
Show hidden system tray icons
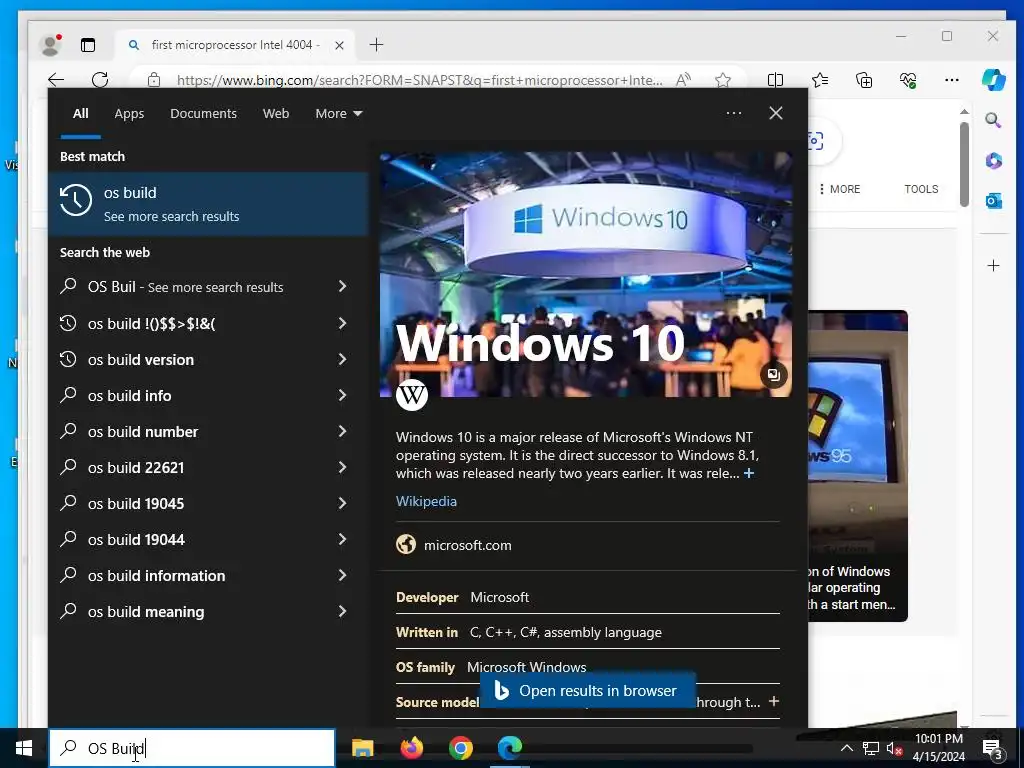point(846,748)
